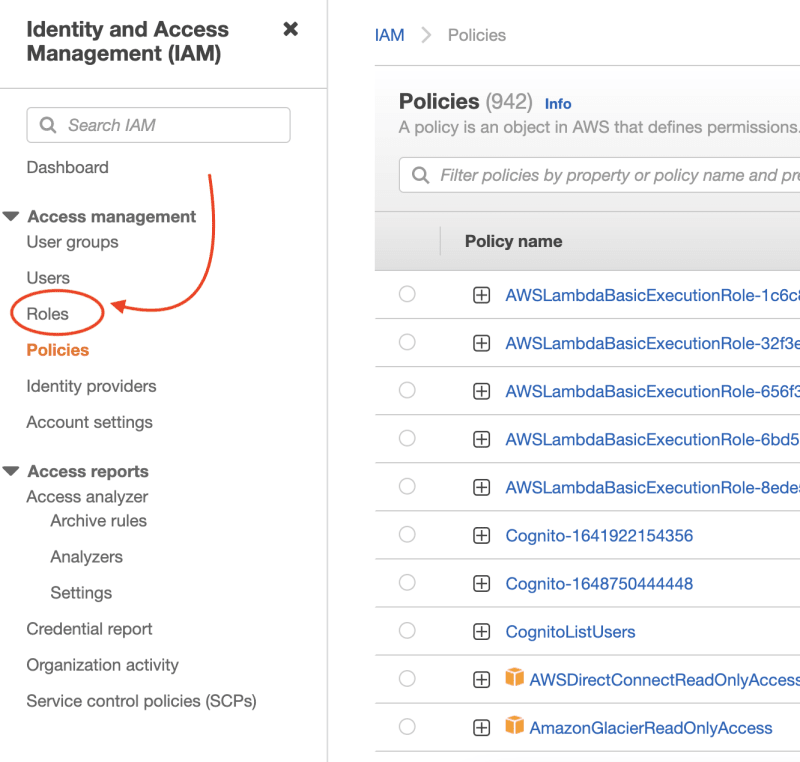Expand Cognito-1648750444448 policy details
The width and height of the screenshot is (800, 762).
point(482,584)
